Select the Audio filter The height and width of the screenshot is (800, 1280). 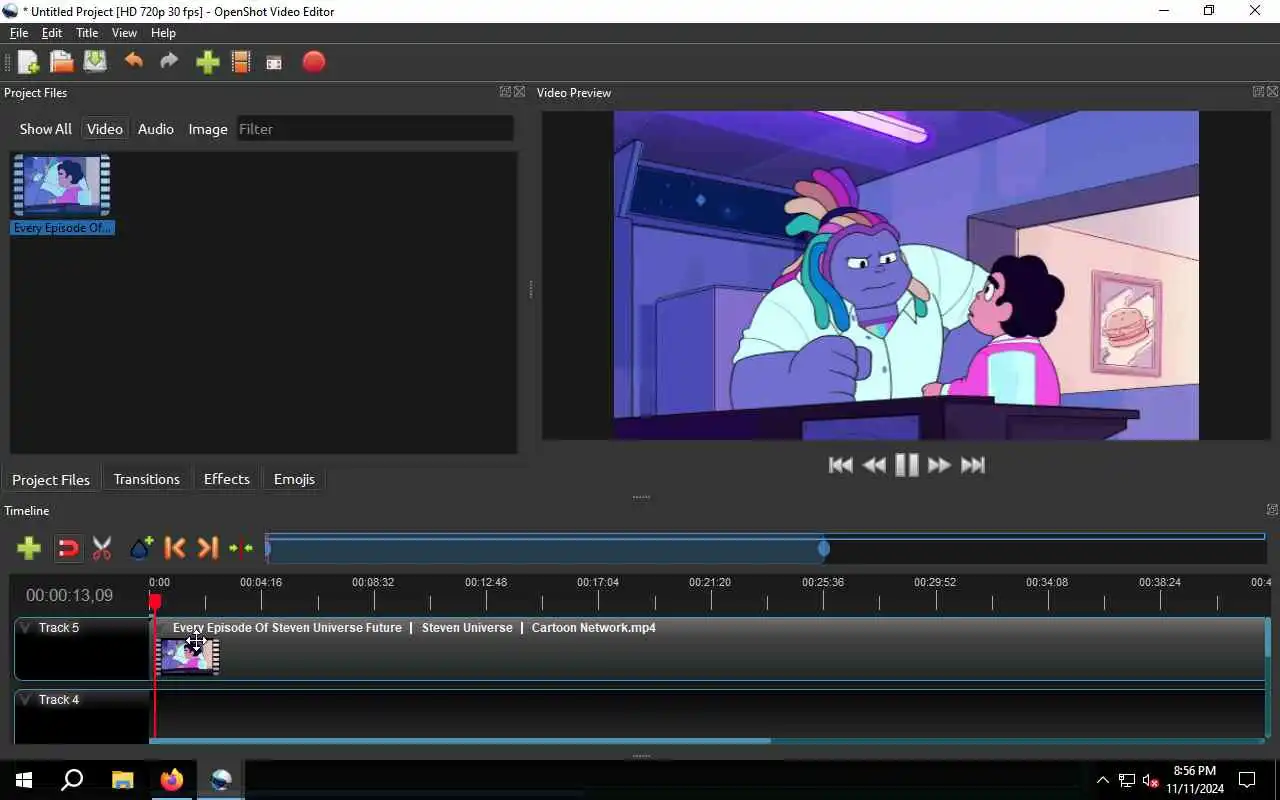tap(156, 129)
